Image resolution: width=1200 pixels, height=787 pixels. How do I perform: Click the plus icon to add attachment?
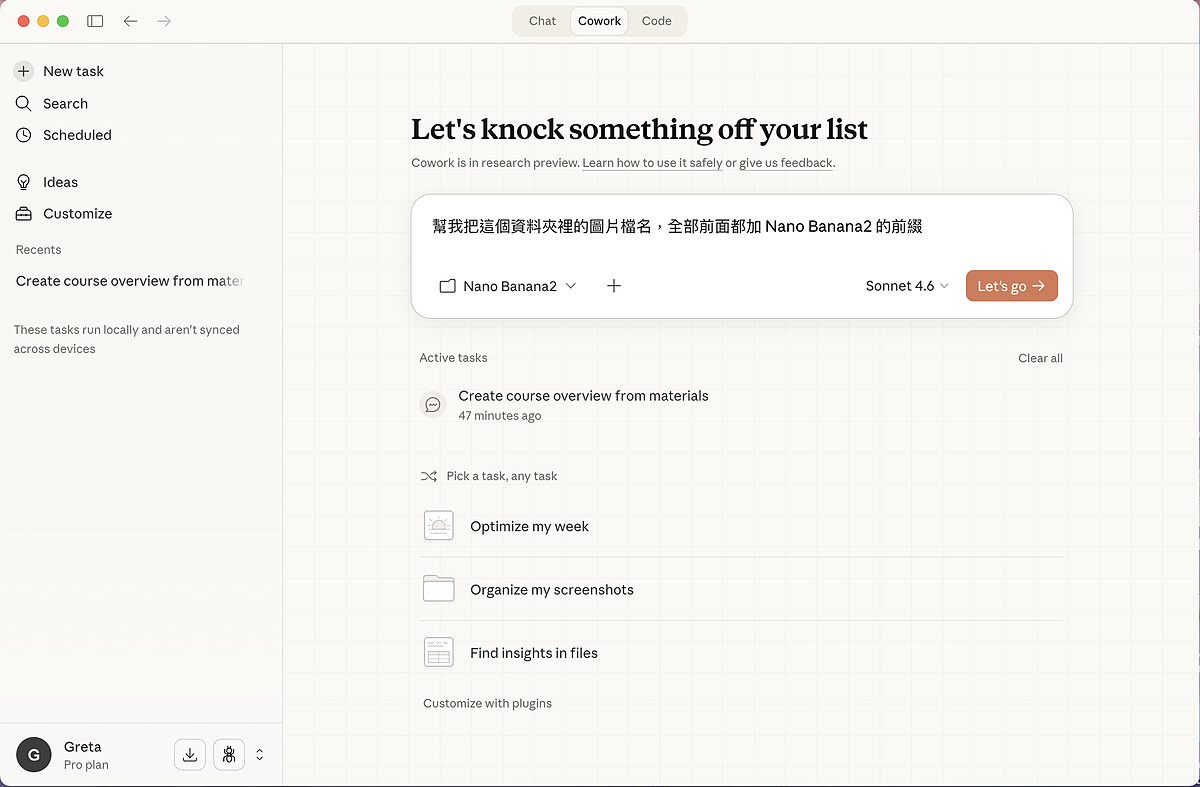coord(614,286)
